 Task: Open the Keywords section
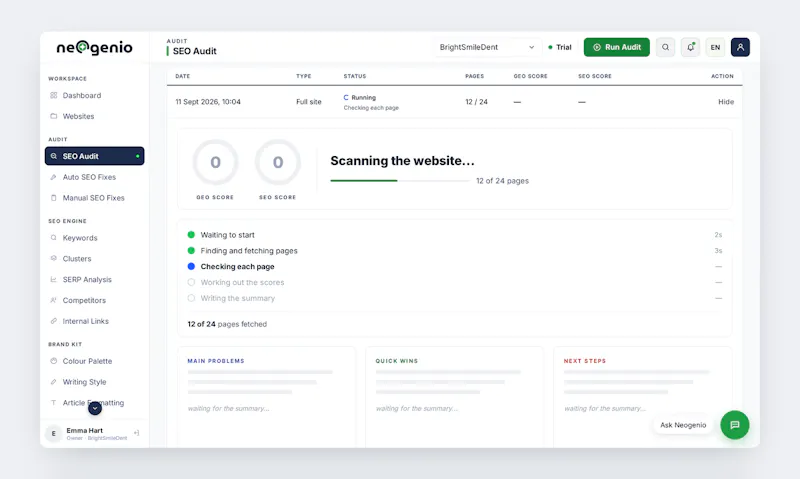click(94, 238)
